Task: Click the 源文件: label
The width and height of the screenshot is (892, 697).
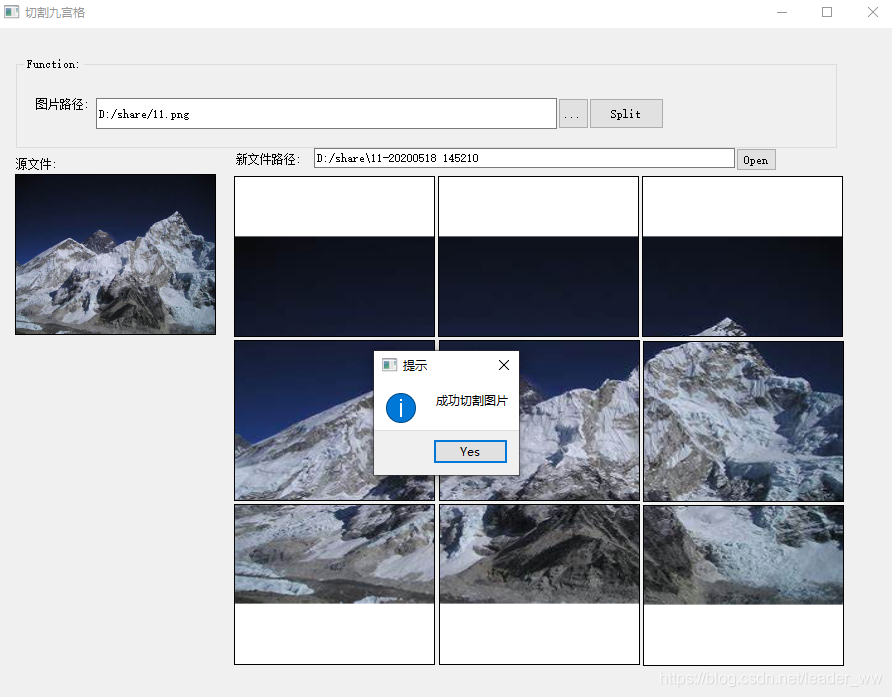Action: 35,164
